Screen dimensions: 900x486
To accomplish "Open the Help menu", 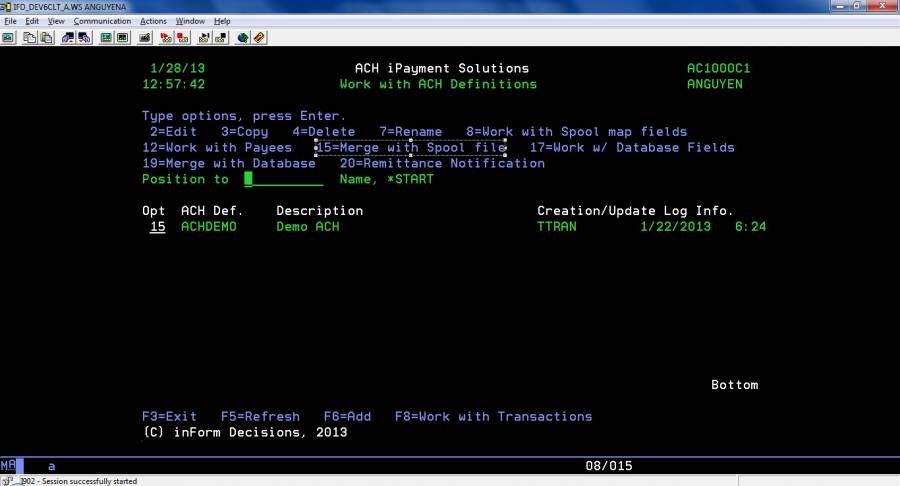I will 222,21.
